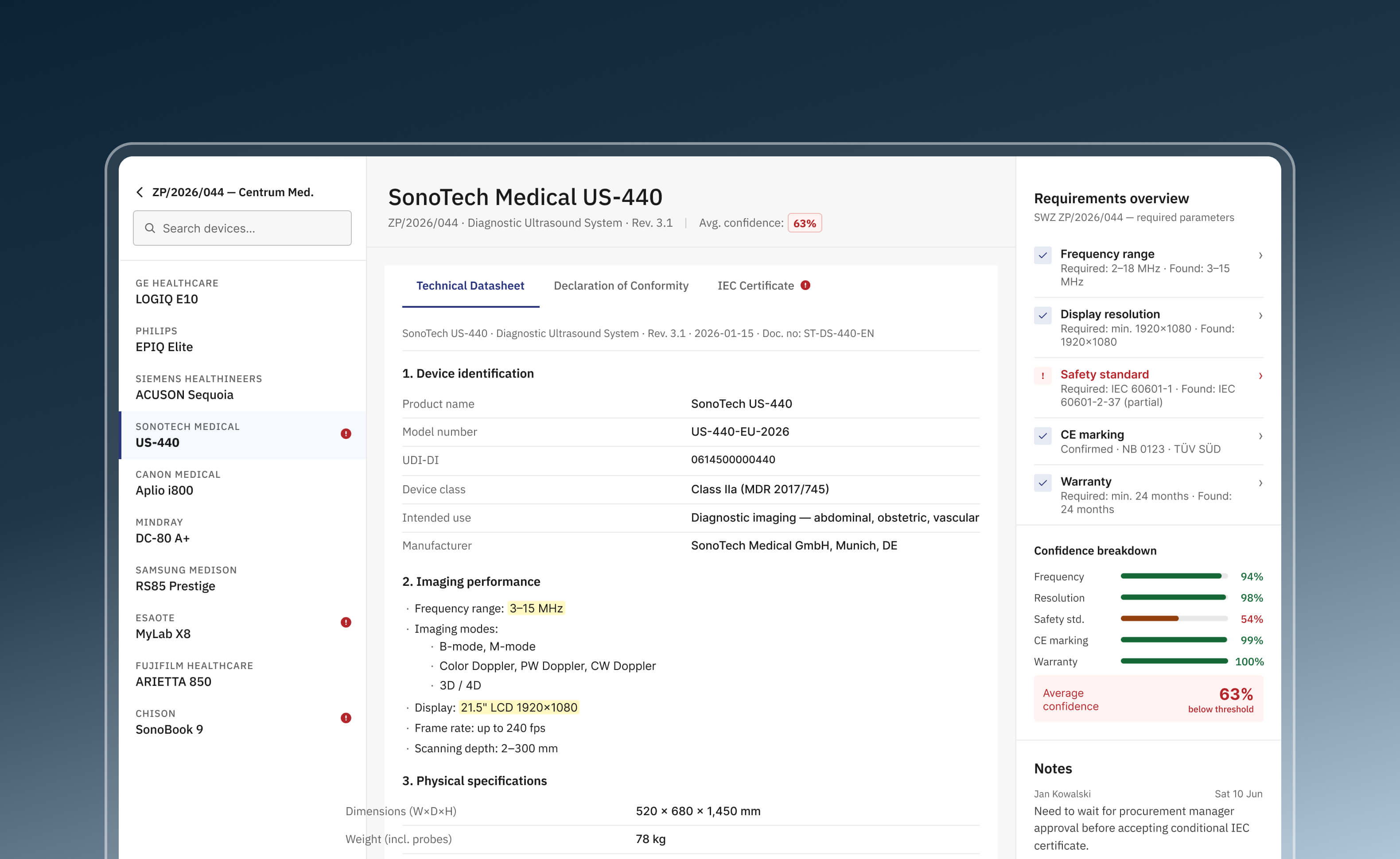
Task: Click the CE marking confidence bar
Action: [x=1174, y=640]
